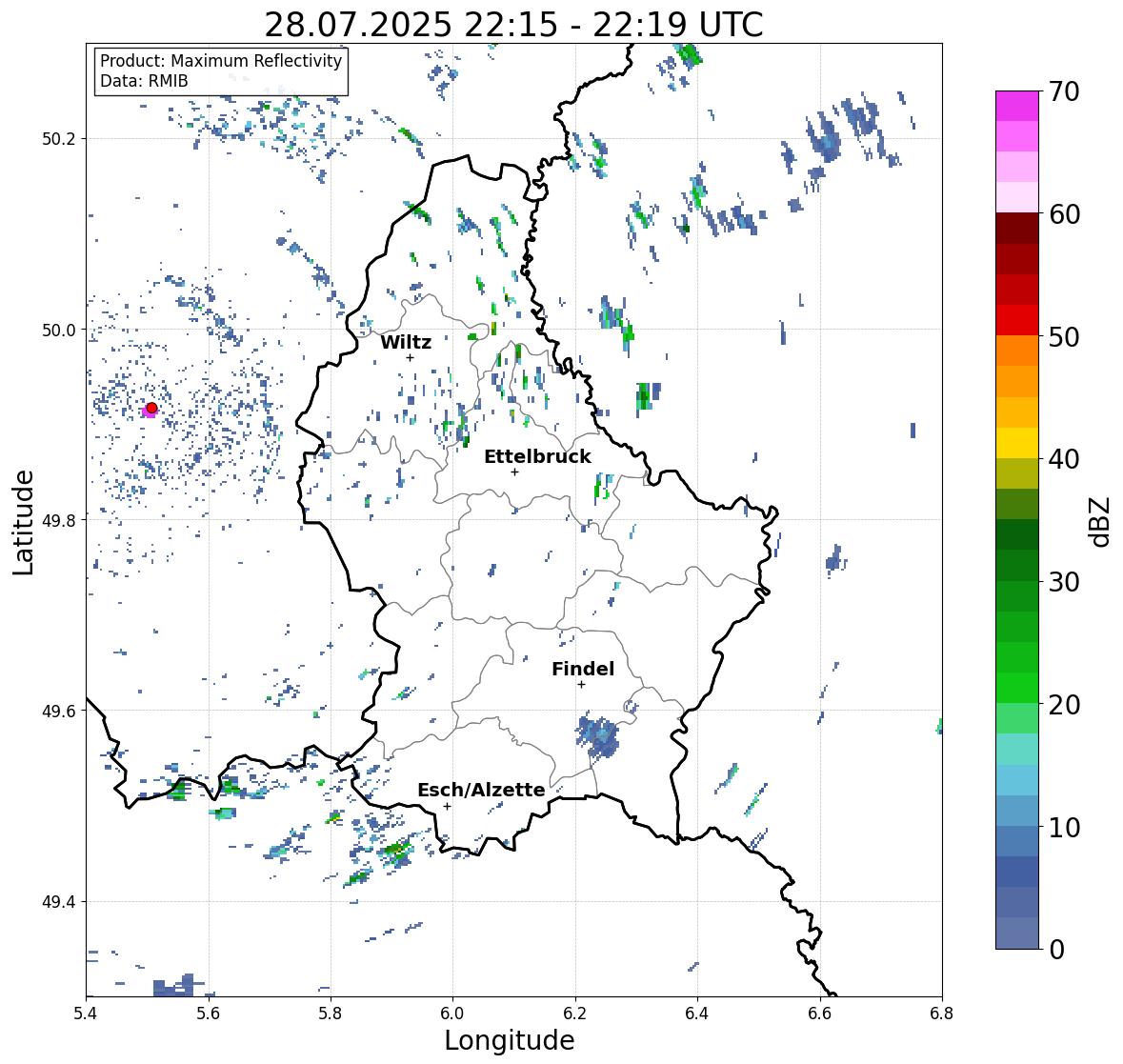Click the date and time title text
Screen dimensions: 1123x1064
tap(513, 25)
